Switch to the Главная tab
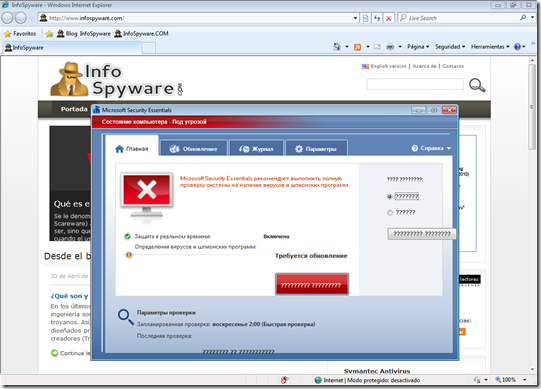Viewport: 541px width, 389px height. pos(132,149)
